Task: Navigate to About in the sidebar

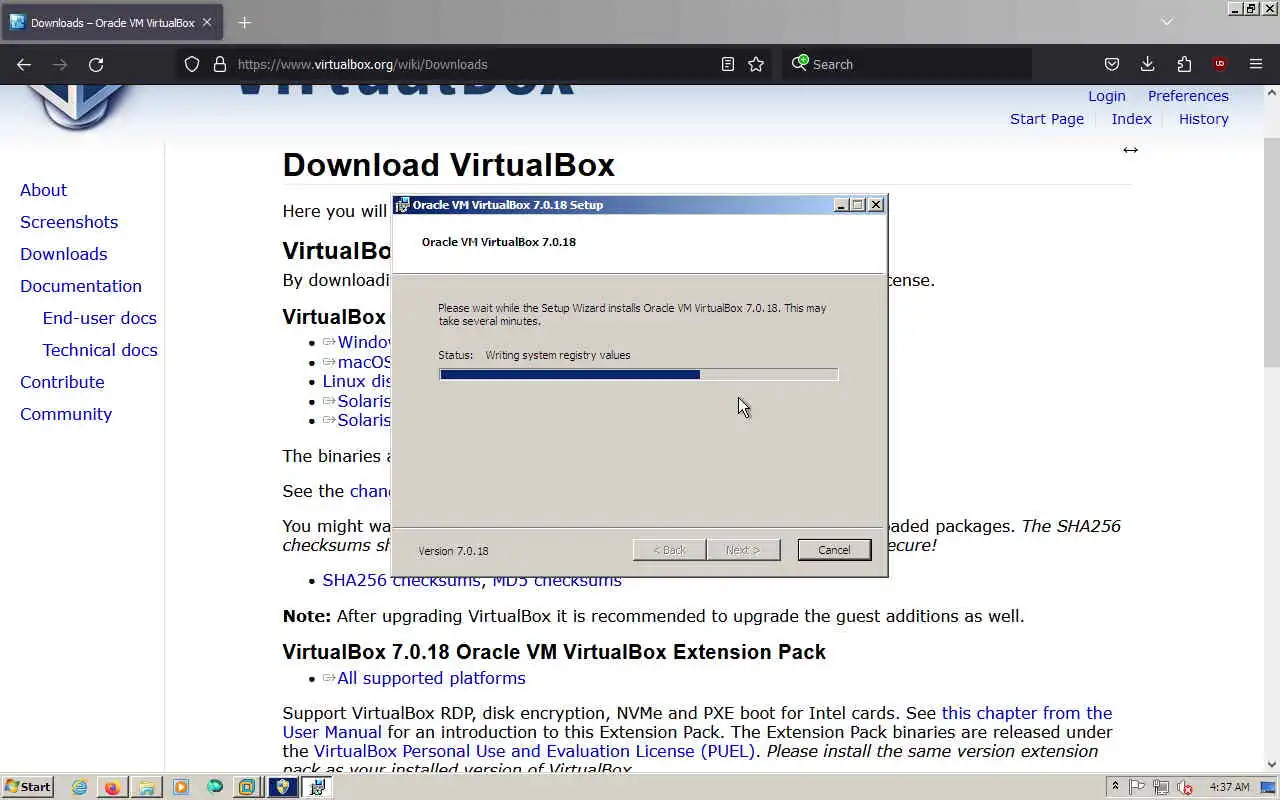Action: coord(43,190)
